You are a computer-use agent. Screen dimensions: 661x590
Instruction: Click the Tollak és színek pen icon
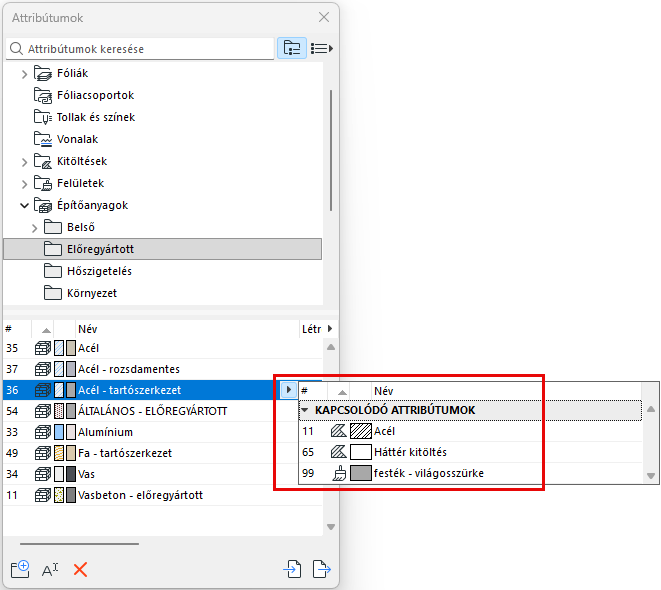pos(43,117)
